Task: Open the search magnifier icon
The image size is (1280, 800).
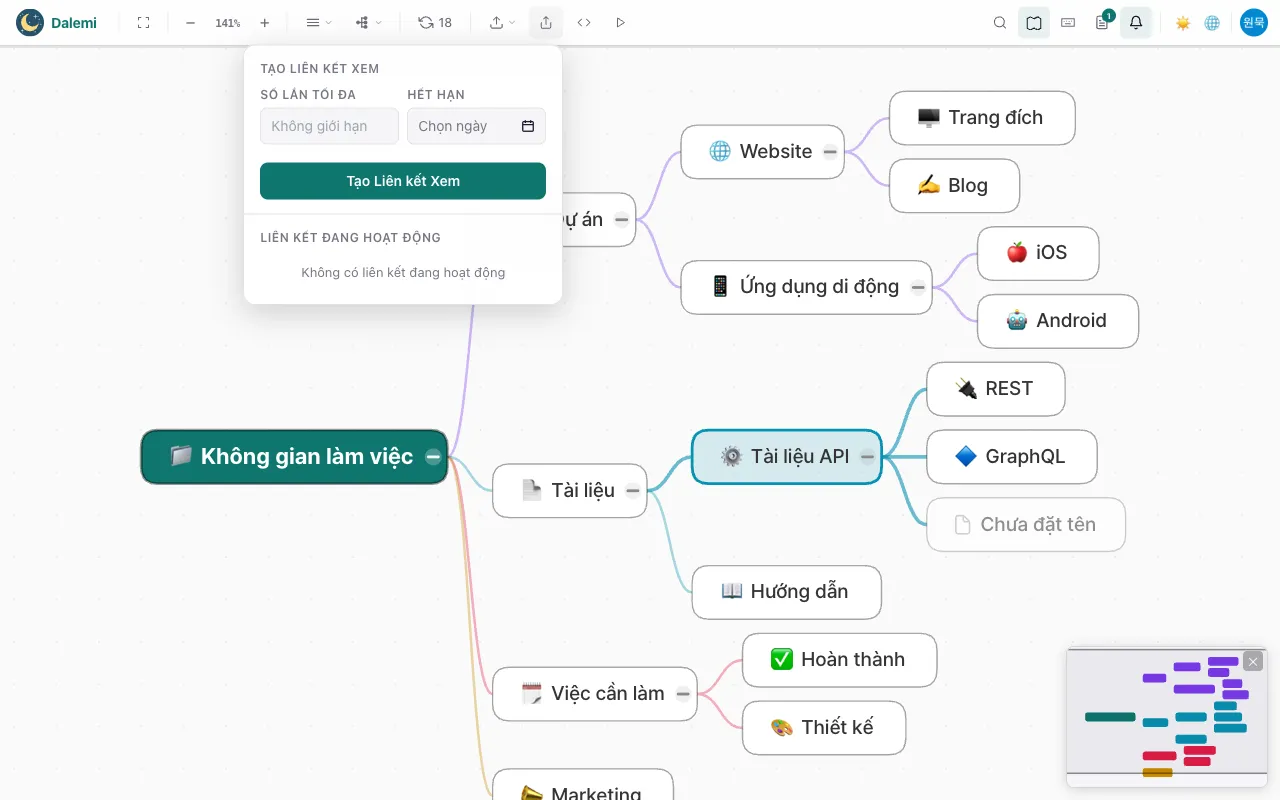Action: point(1000,22)
